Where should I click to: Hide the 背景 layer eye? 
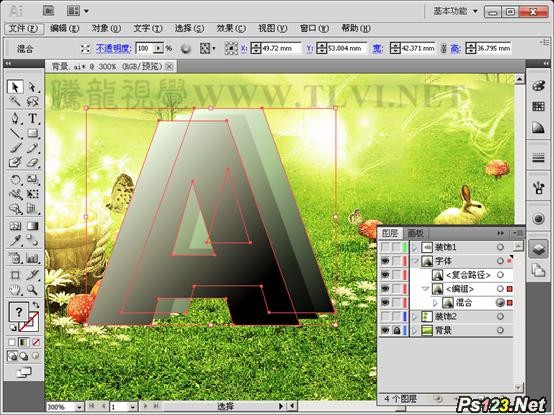385,331
